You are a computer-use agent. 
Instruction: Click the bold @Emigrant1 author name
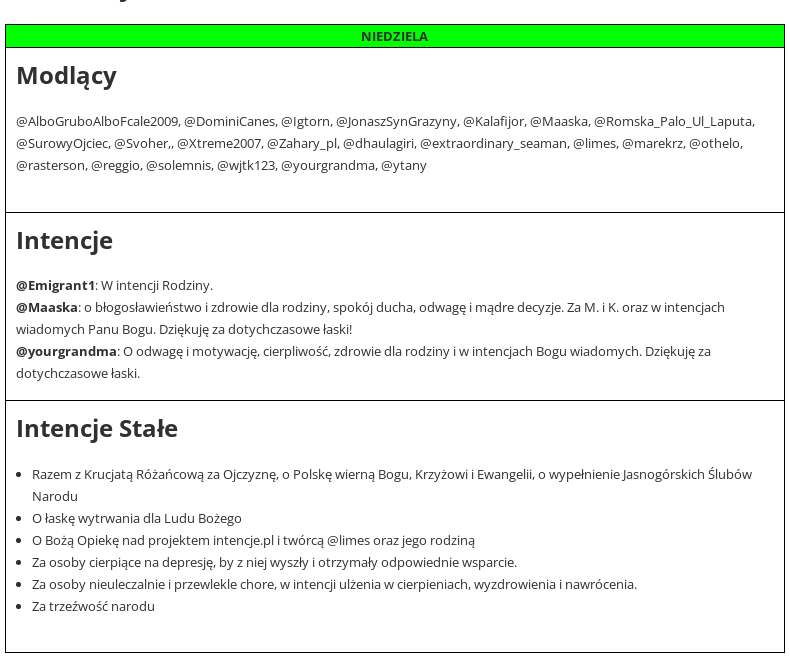(x=55, y=286)
